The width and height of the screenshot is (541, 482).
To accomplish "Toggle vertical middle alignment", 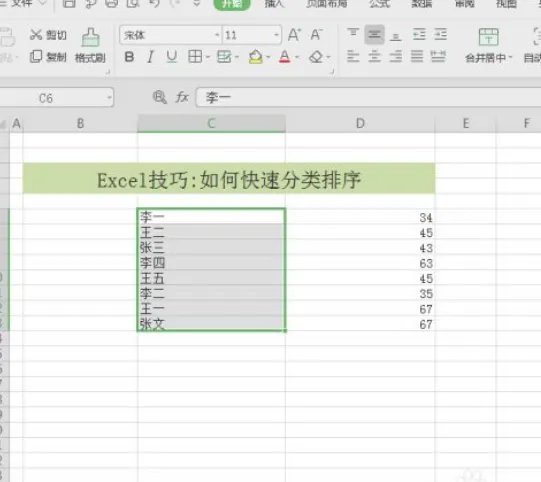I will click(x=374, y=35).
